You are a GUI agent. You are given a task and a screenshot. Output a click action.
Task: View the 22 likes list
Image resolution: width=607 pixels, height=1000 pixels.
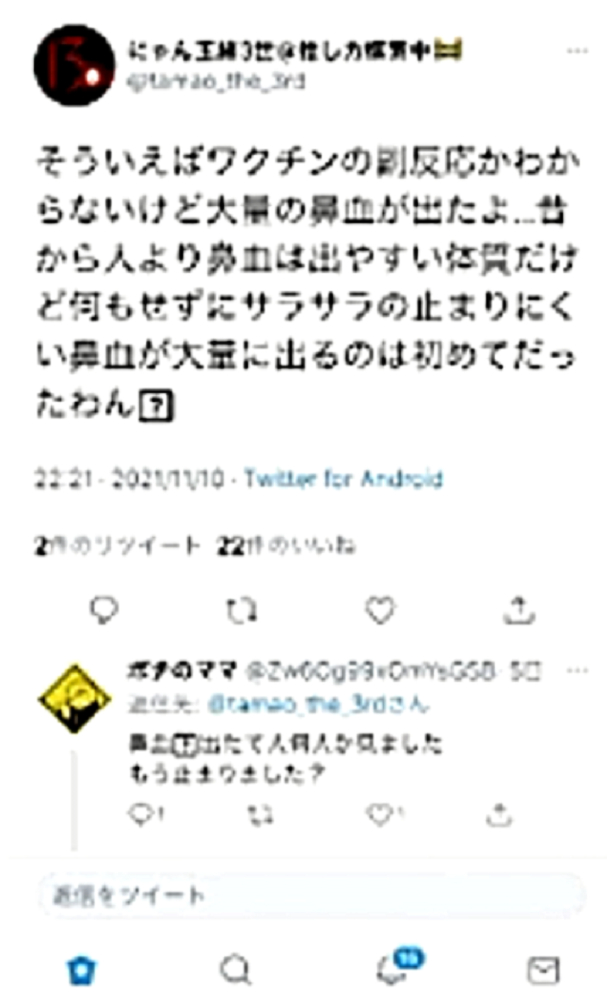pos(286,546)
